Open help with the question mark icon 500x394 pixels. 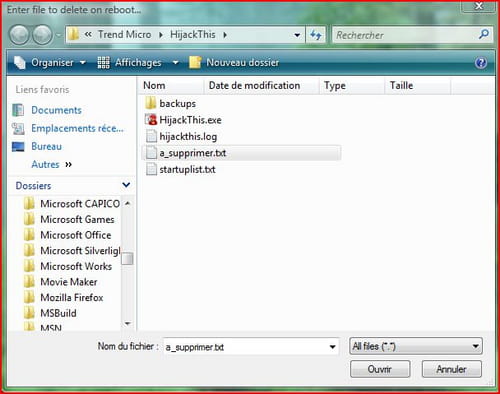(x=481, y=63)
